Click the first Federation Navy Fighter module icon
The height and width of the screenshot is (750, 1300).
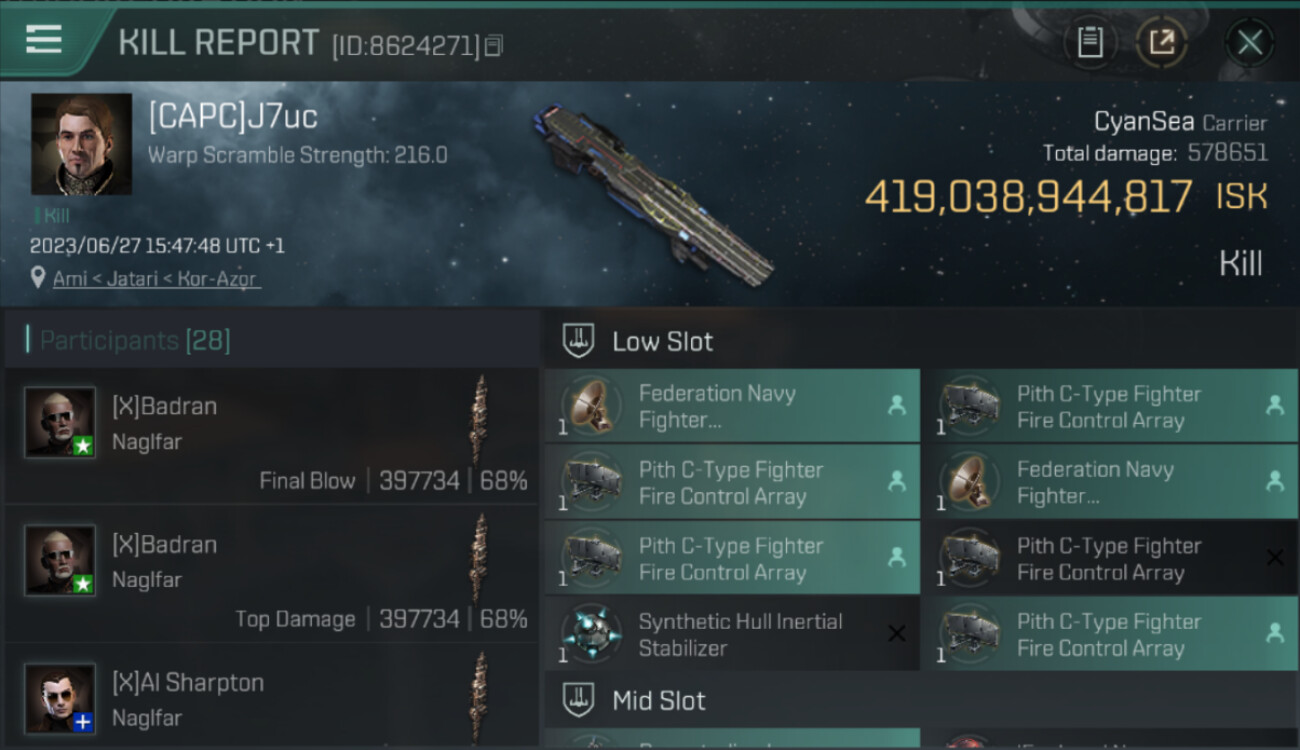pyautogui.click(x=590, y=407)
